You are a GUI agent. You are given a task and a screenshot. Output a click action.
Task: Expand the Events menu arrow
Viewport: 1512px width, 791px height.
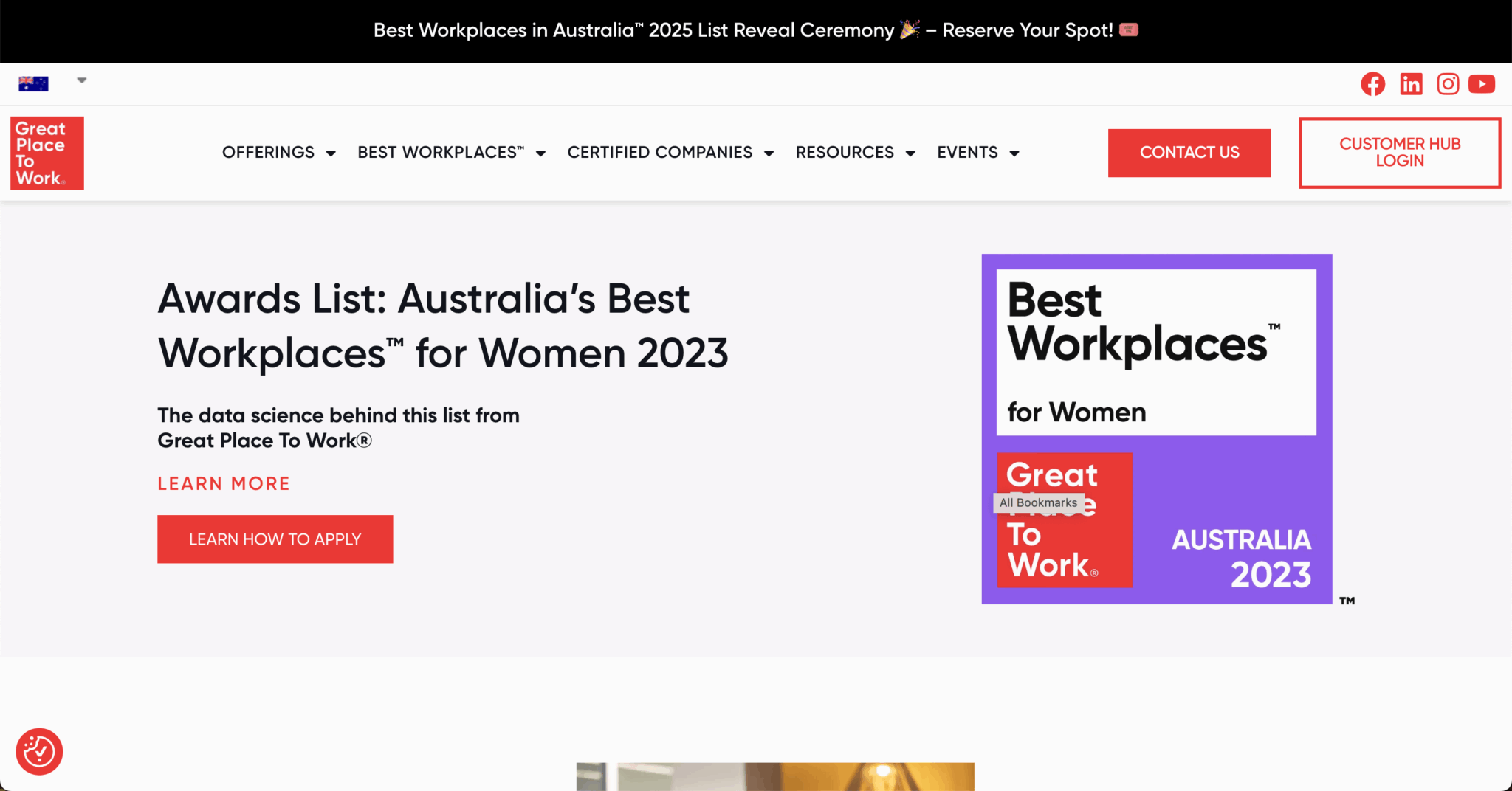click(1014, 153)
